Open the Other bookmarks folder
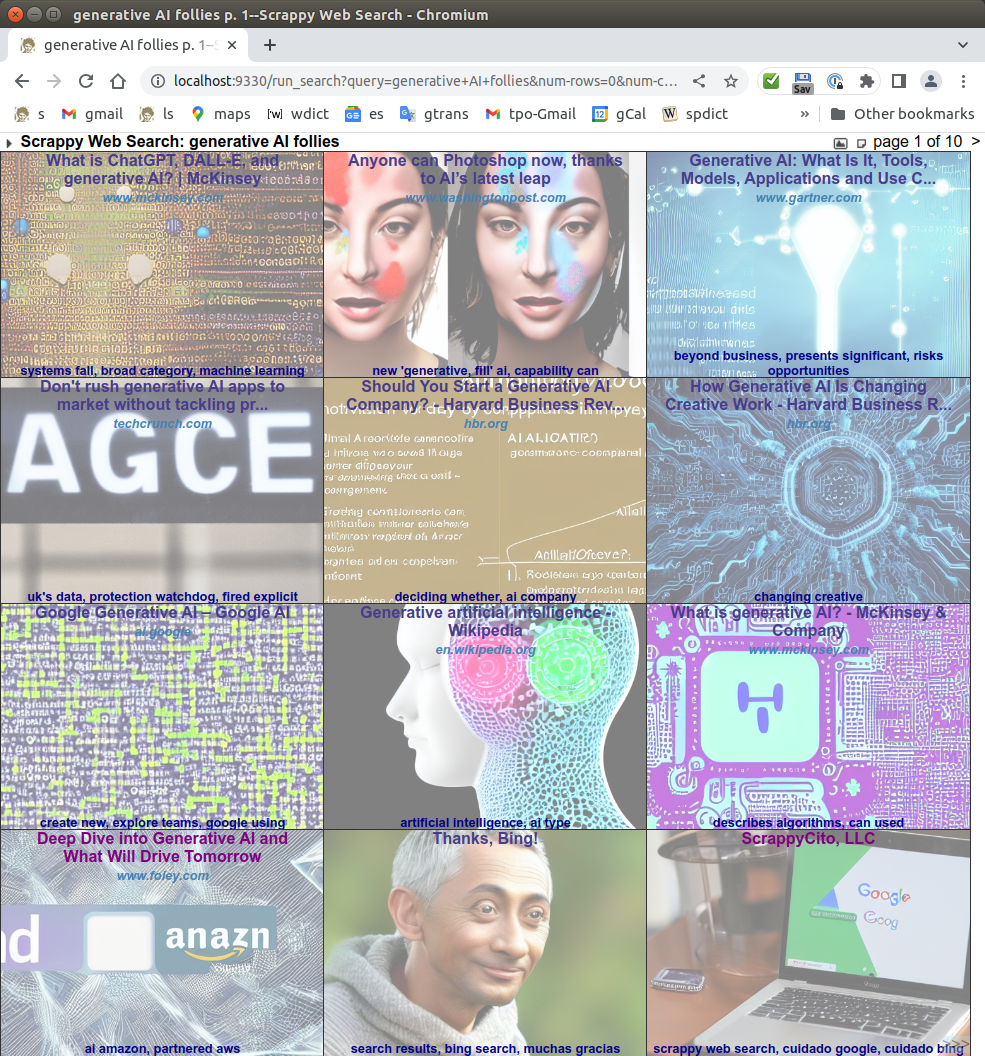 (x=902, y=114)
